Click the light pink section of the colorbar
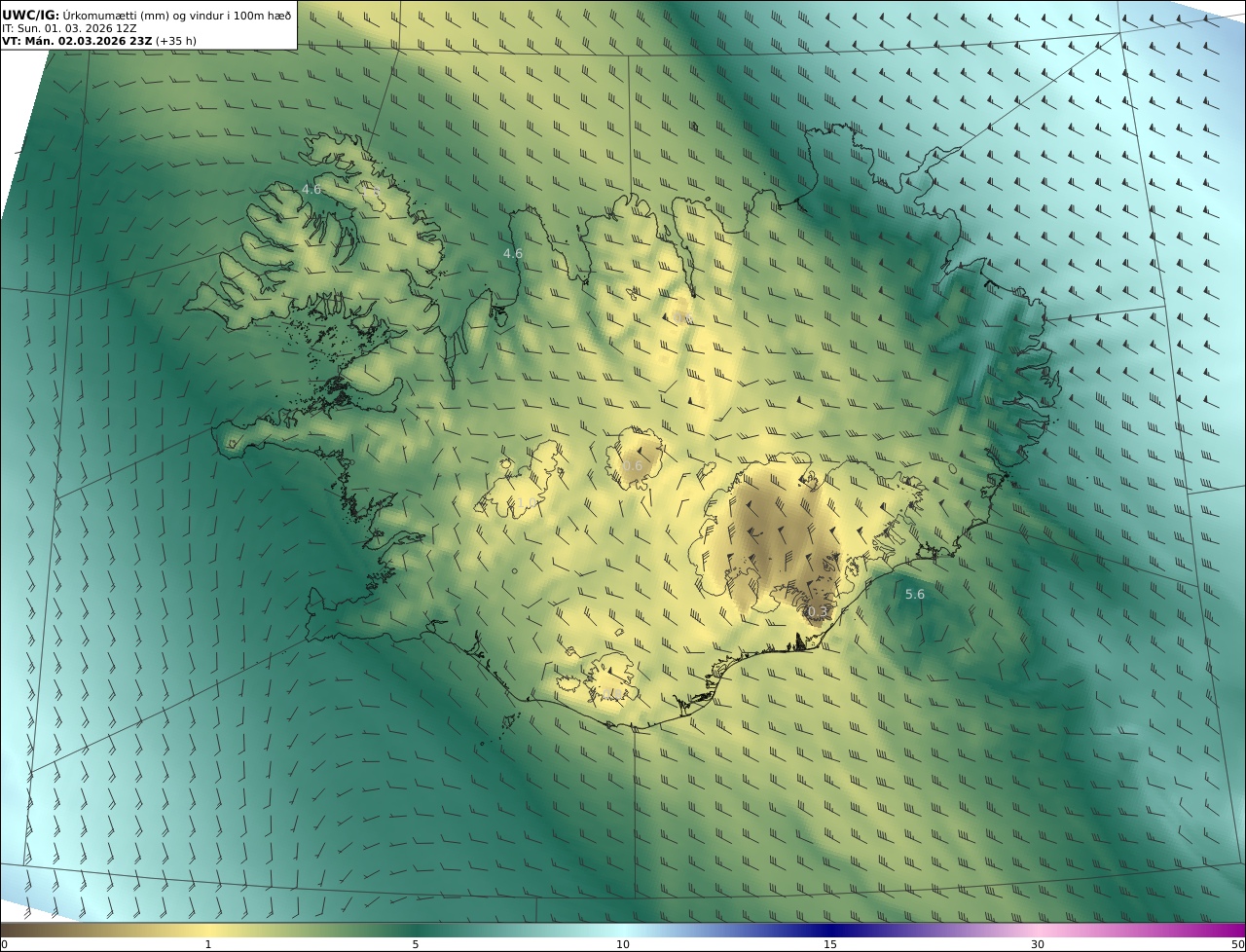 1038,930
